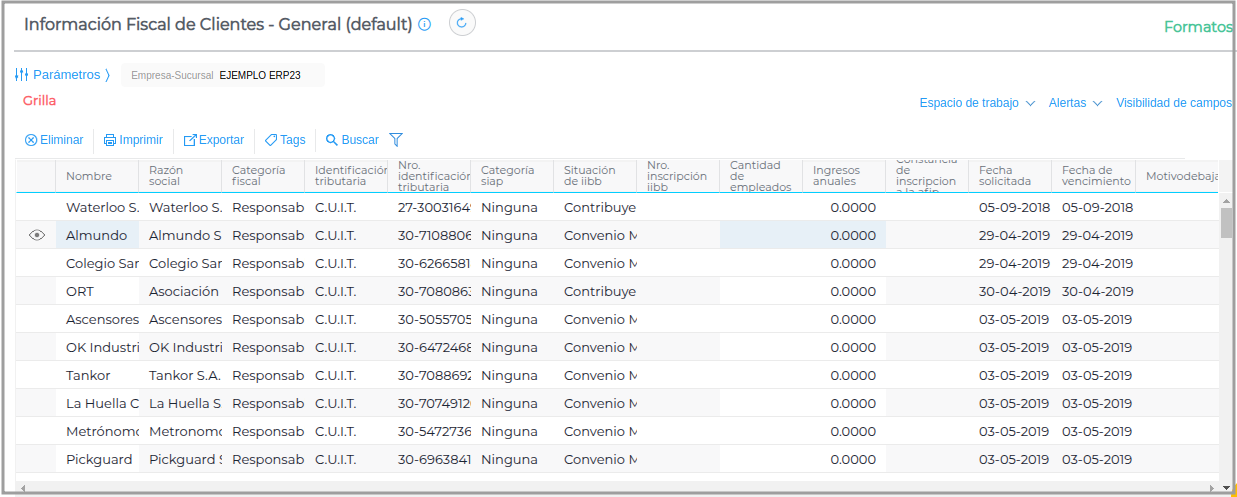The width and height of the screenshot is (1237, 497).
Task: Select the ORT name cell
Action: 97,291
